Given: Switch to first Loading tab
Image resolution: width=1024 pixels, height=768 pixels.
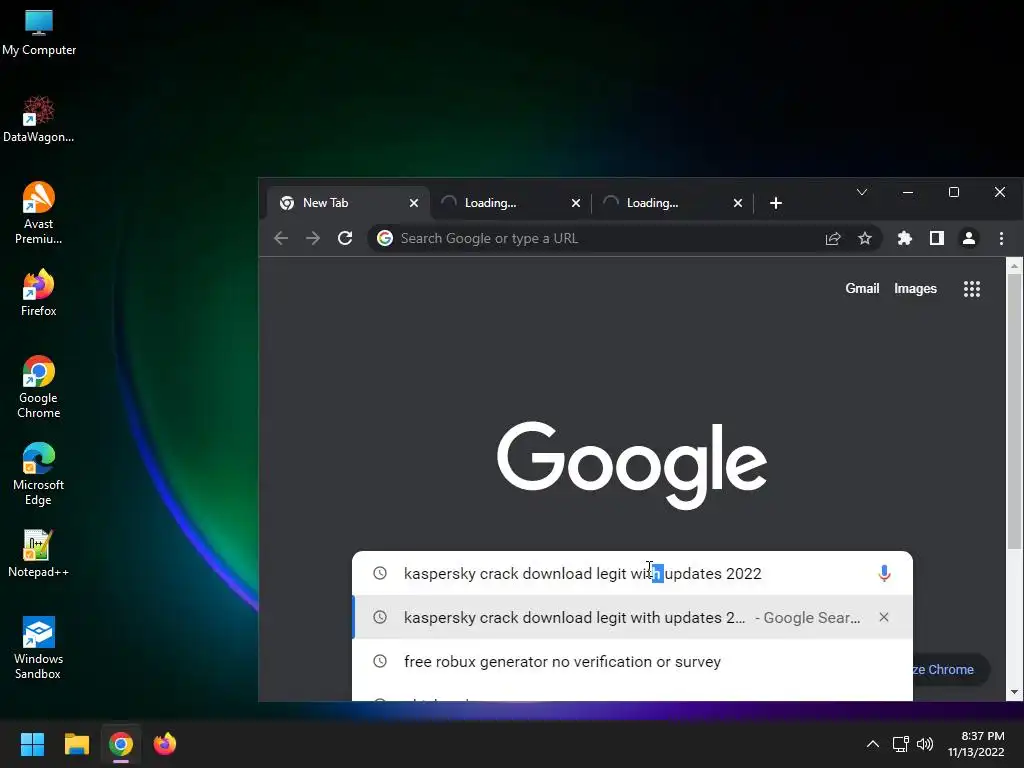Looking at the screenshot, I should pyautogui.click(x=511, y=203).
